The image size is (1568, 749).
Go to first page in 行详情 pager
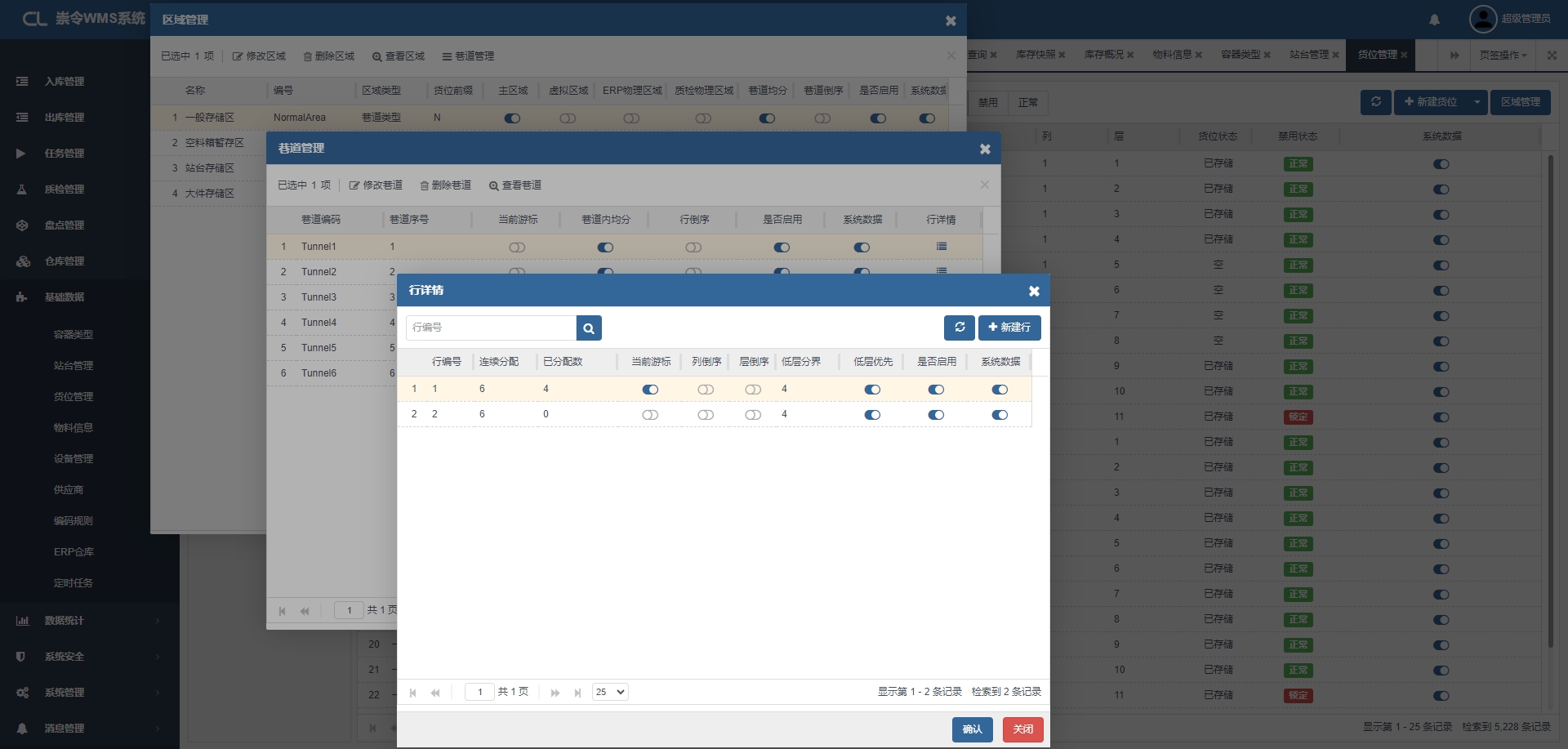(413, 693)
